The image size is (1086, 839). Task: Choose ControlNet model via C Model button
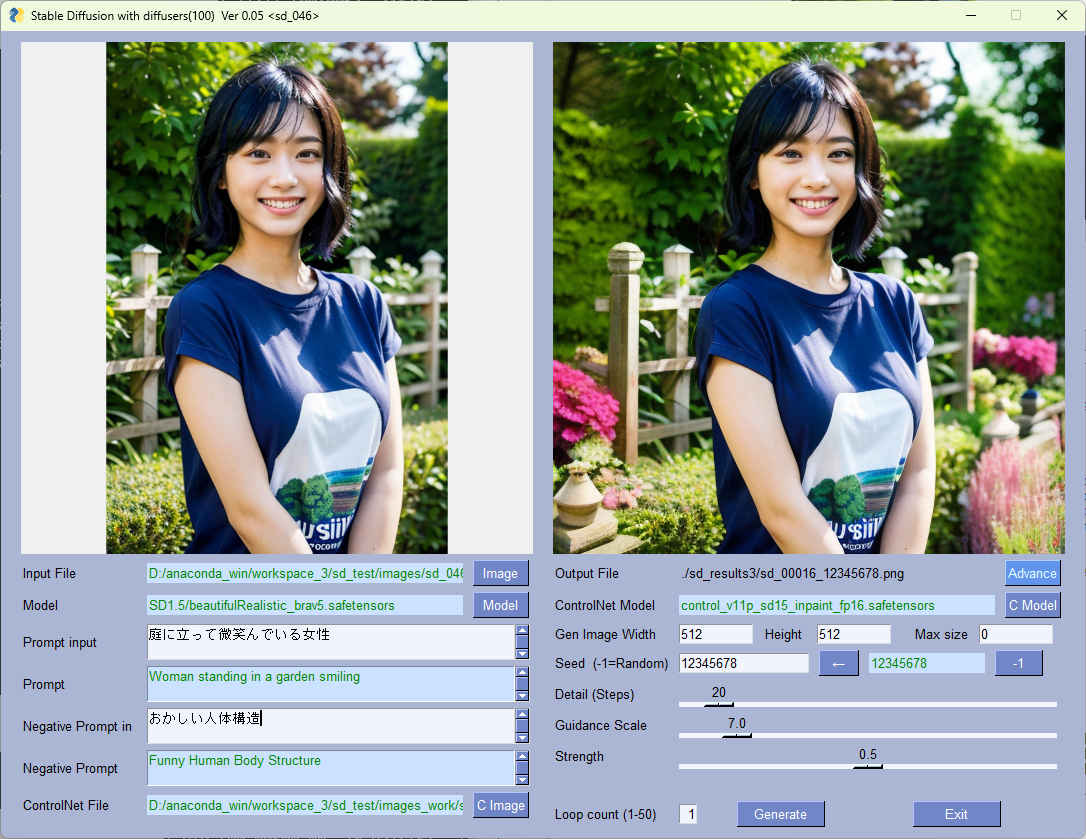[1032, 605]
